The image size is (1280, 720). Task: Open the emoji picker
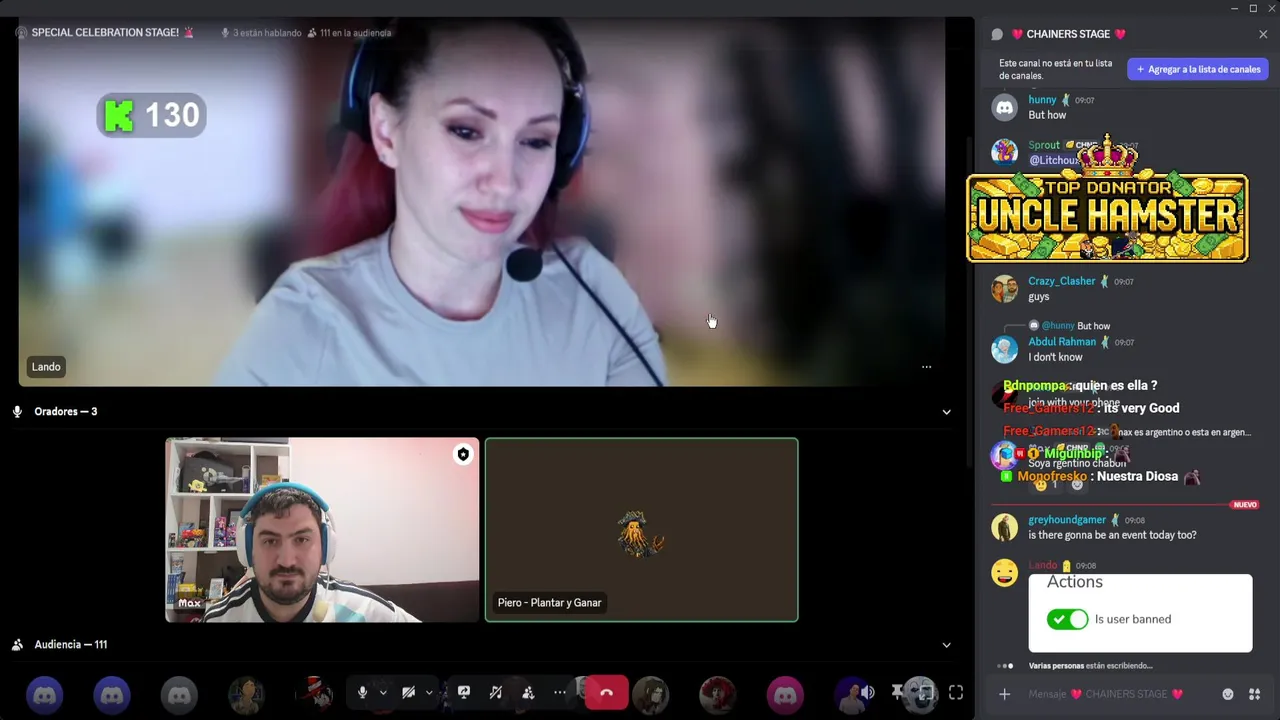tap(1228, 694)
